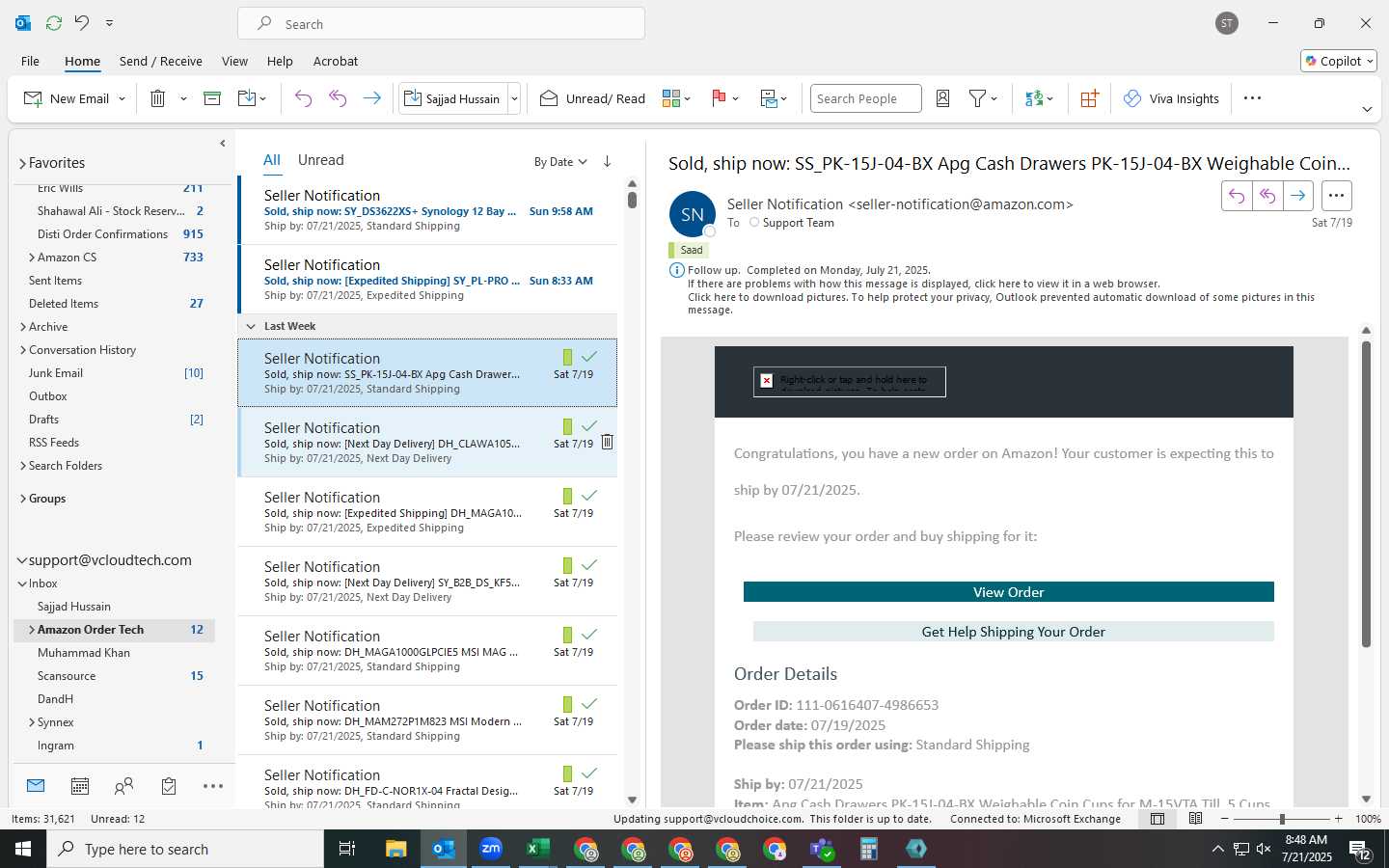The image size is (1389, 868).
Task: Toggle completed flag on SS_PK-15J-04-BX message
Action: 589,357
